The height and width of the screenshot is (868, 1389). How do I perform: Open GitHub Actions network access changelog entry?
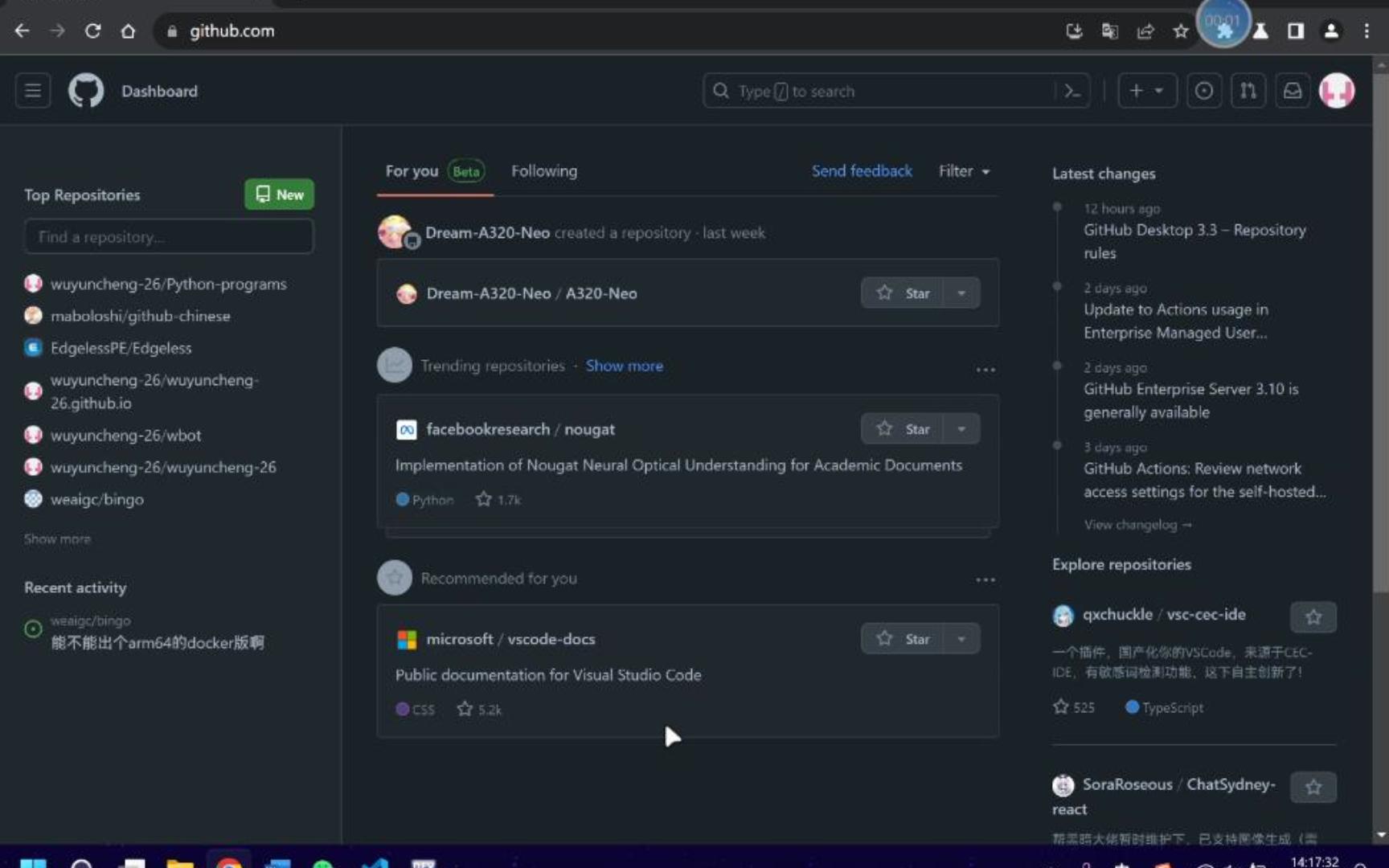click(x=1204, y=480)
